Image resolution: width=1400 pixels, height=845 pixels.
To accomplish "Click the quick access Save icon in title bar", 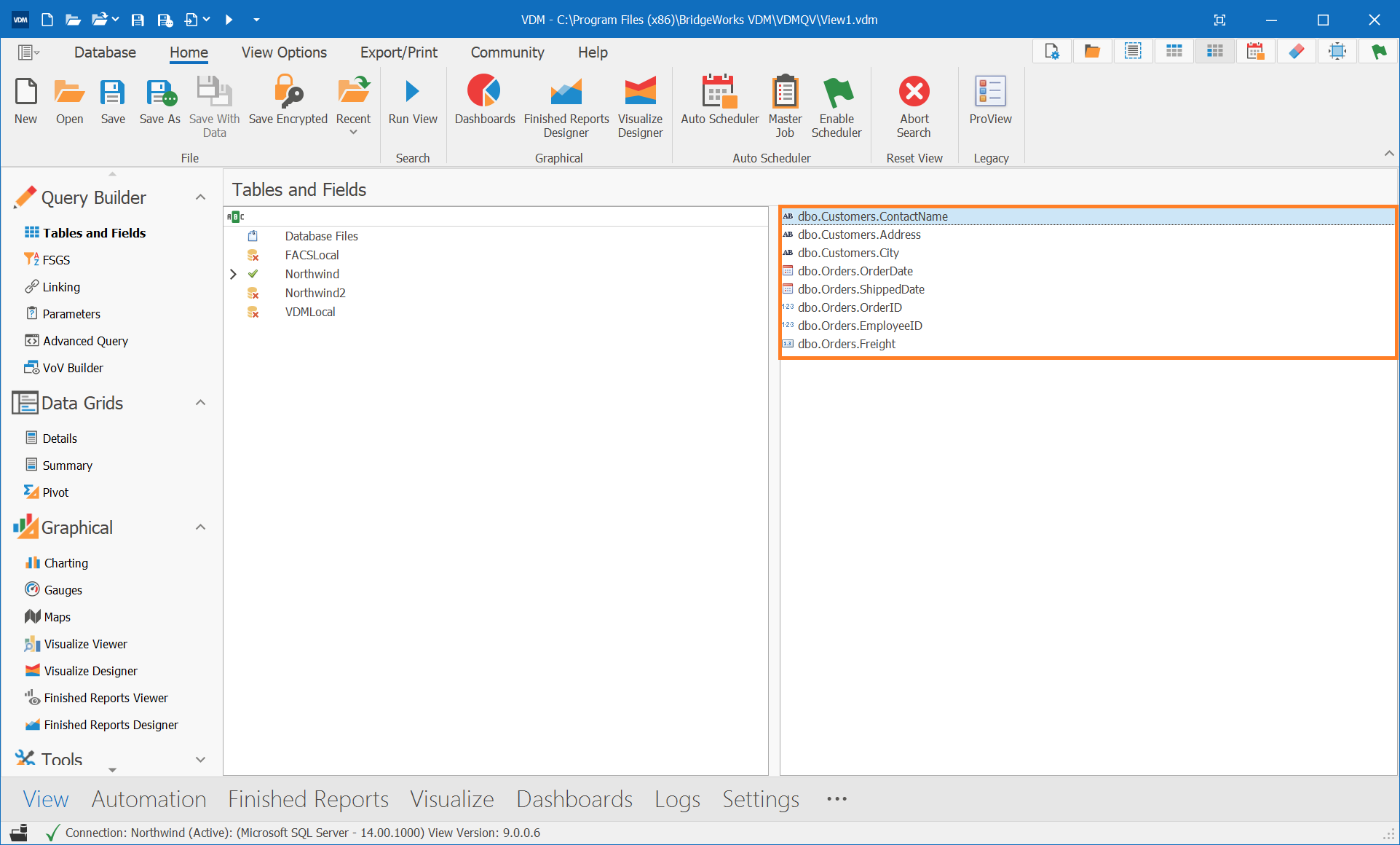I will 137,20.
